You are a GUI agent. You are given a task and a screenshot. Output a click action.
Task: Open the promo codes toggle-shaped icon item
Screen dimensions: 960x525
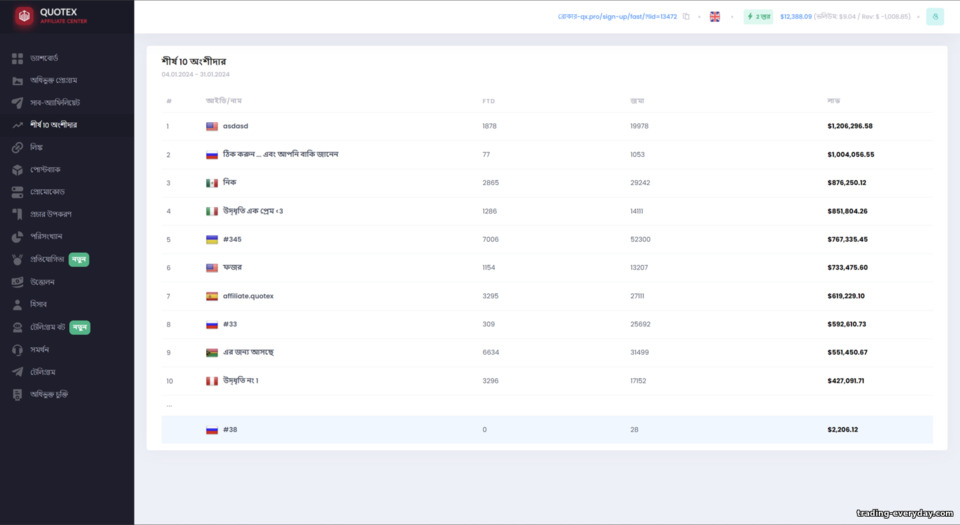pyautogui.click(x=17, y=192)
